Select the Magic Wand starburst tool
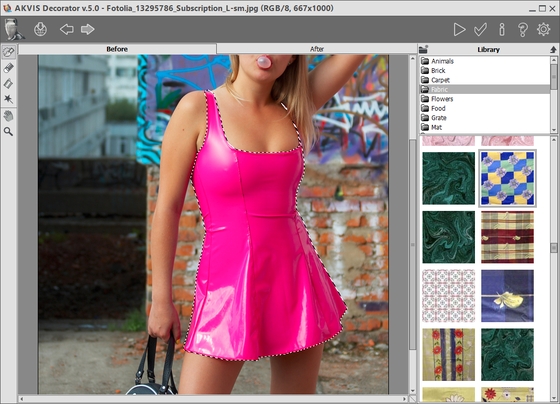 click(x=9, y=99)
